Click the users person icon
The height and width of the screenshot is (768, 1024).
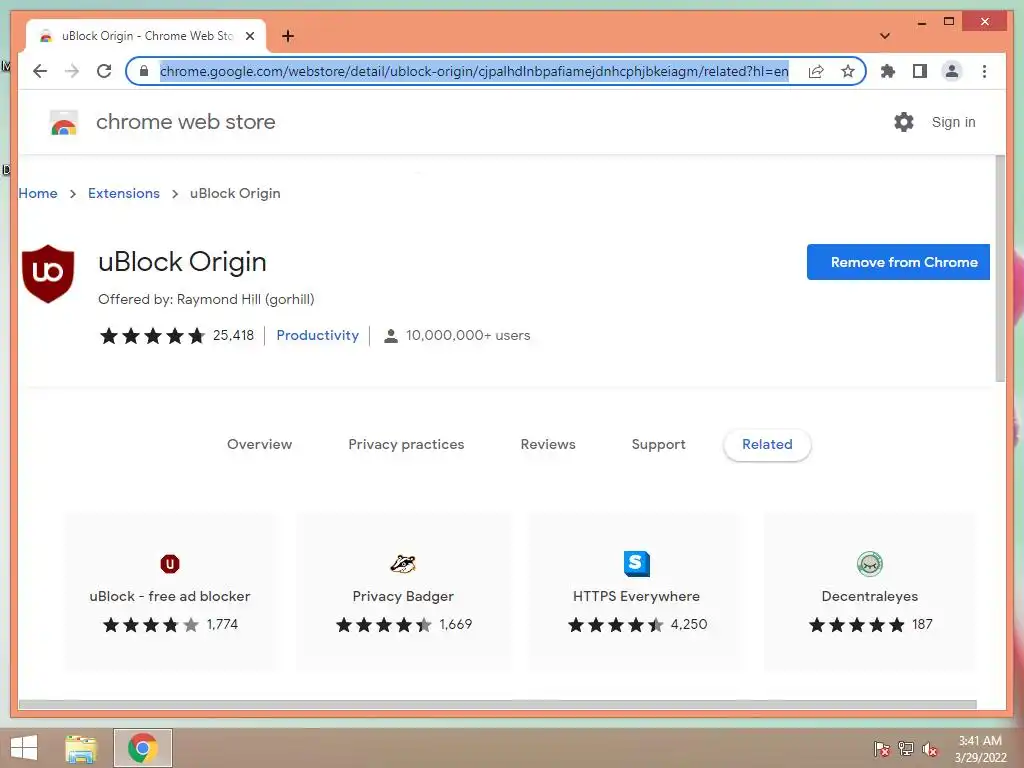click(x=391, y=336)
